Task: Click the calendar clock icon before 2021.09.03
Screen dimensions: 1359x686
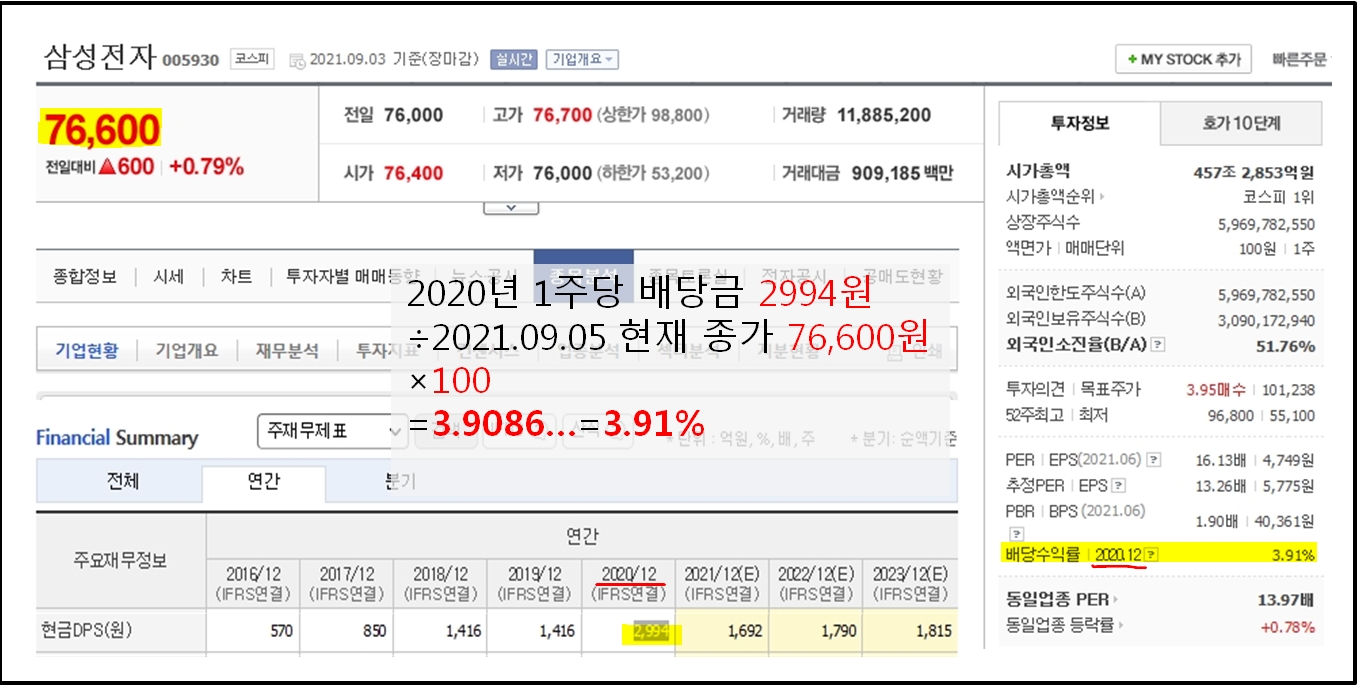Action: 297,61
